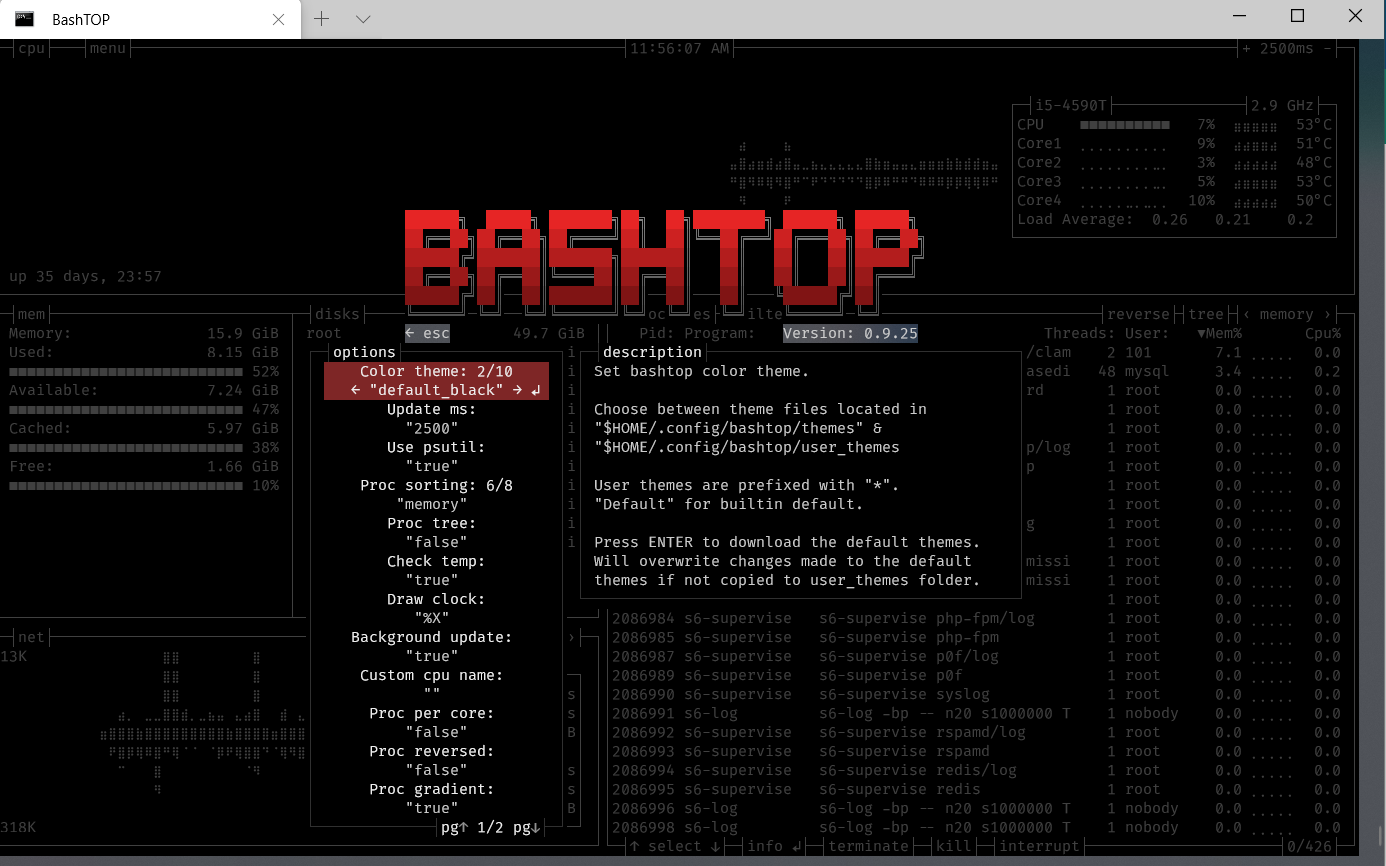Toggle the "false" value under Proc per core
Viewport: 1386px width, 866px height.
coord(436,732)
